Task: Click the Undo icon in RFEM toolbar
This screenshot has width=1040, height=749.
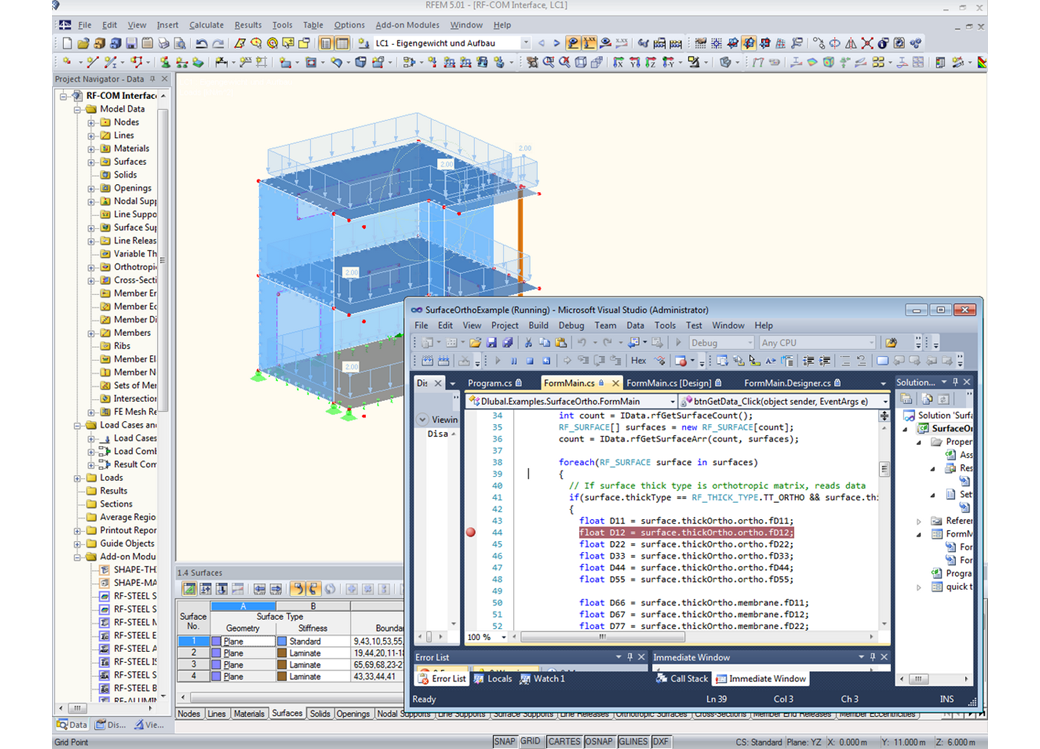Action: pos(202,44)
